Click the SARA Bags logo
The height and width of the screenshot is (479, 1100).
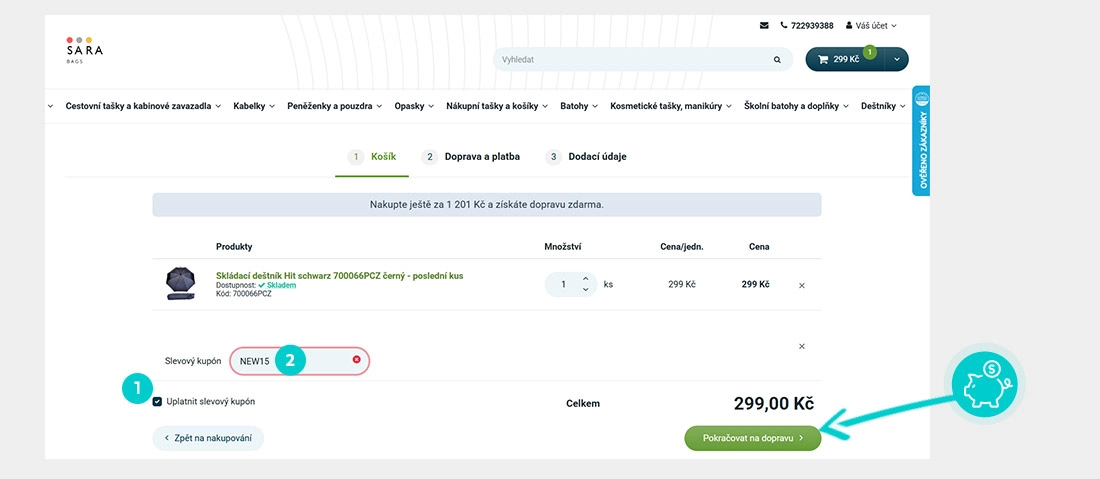[84, 50]
